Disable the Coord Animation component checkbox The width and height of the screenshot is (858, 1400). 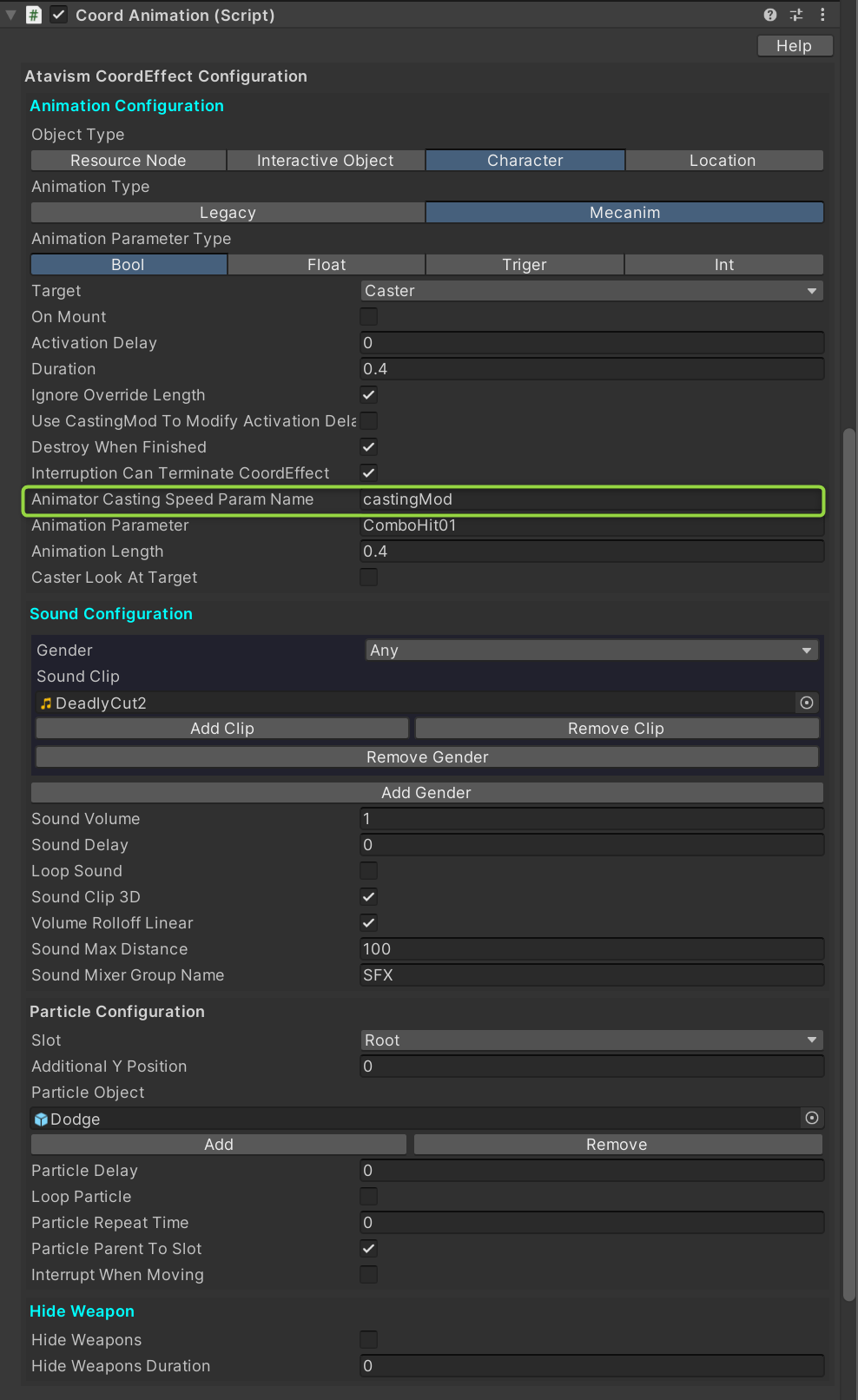click(x=58, y=15)
